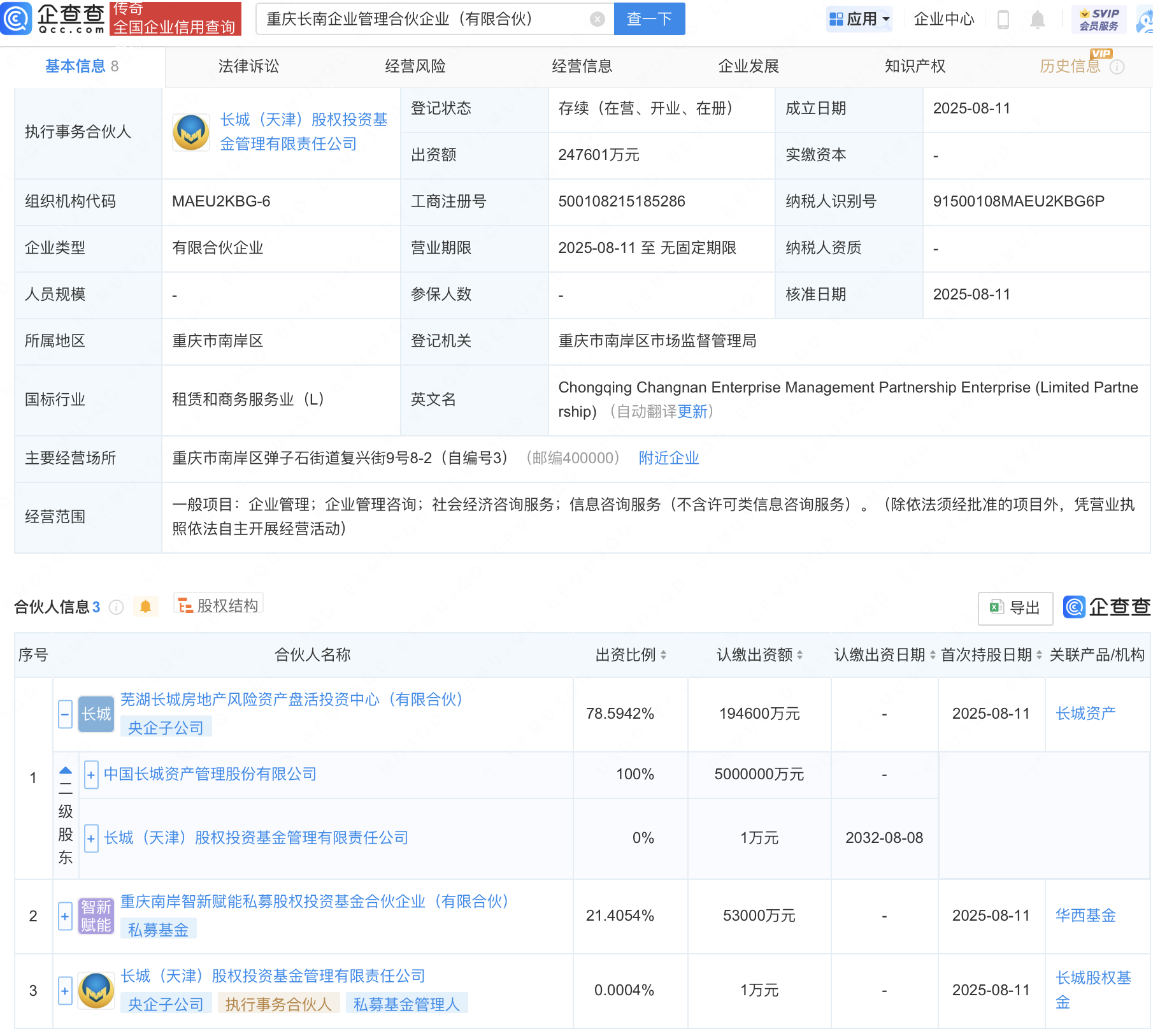Collapse the 二级股东 arrow
This screenshot has width=1153, height=1036.
click(66, 770)
